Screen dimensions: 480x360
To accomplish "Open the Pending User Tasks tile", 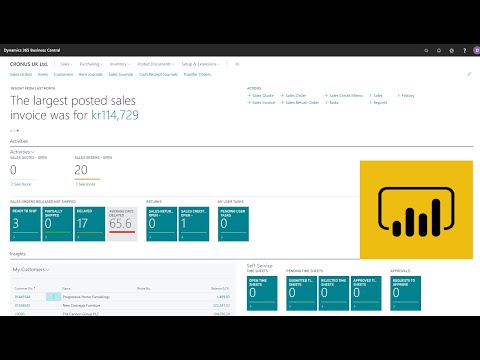I will tap(233, 224).
